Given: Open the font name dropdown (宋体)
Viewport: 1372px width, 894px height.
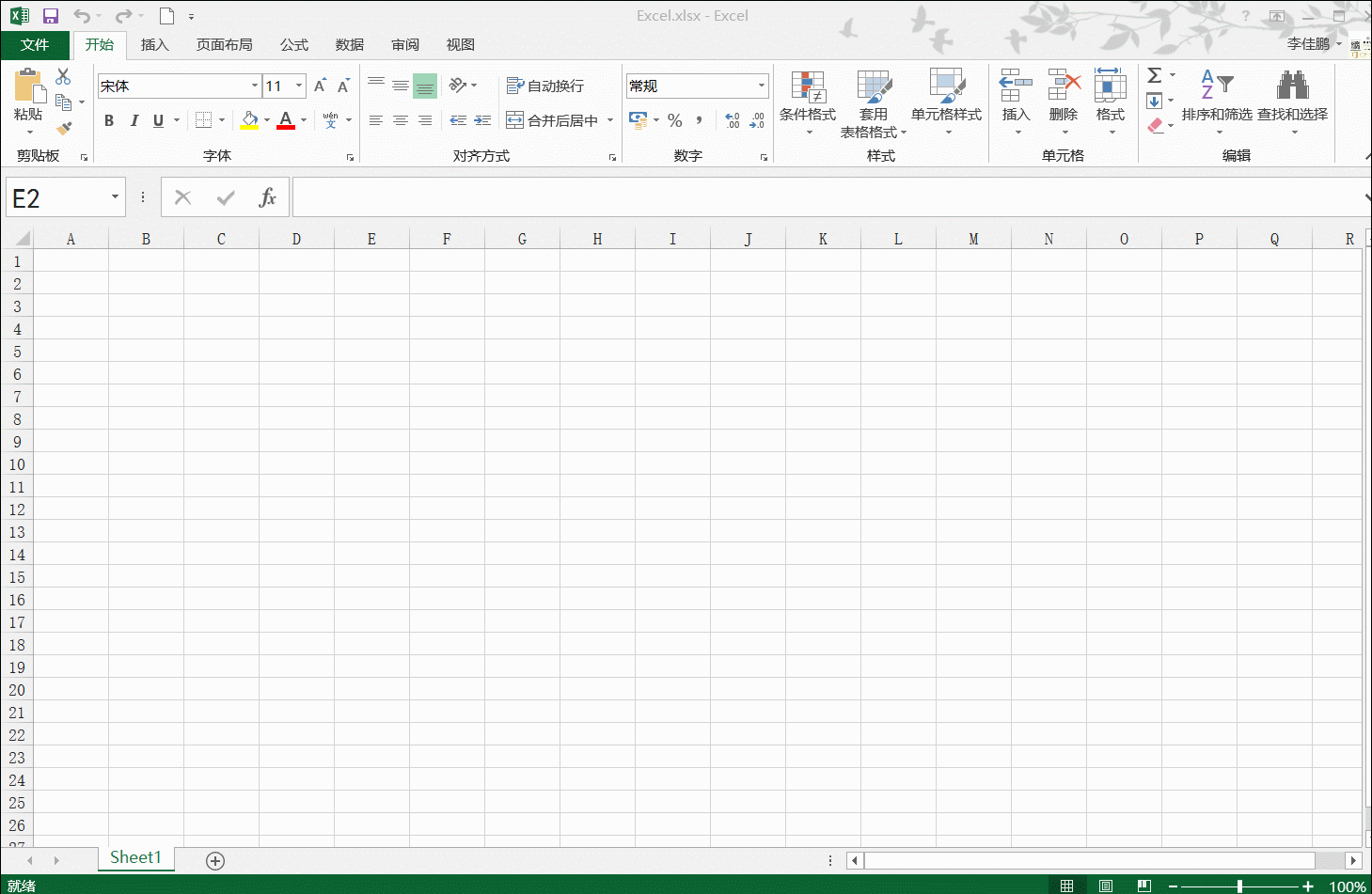Looking at the screenshot, I should pyautogui.click(x=254, y=86).
